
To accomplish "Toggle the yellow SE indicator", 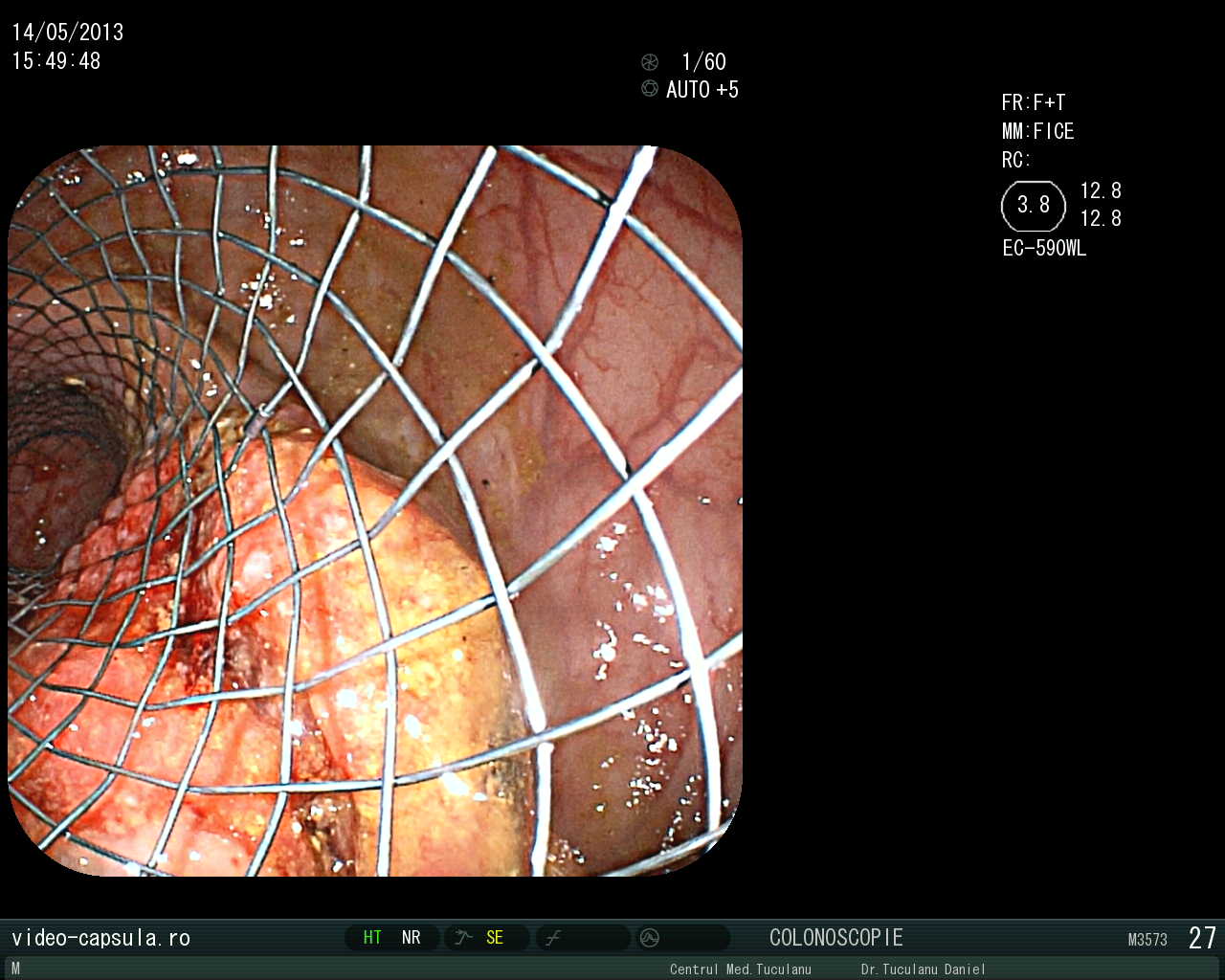I will point(495,938).
